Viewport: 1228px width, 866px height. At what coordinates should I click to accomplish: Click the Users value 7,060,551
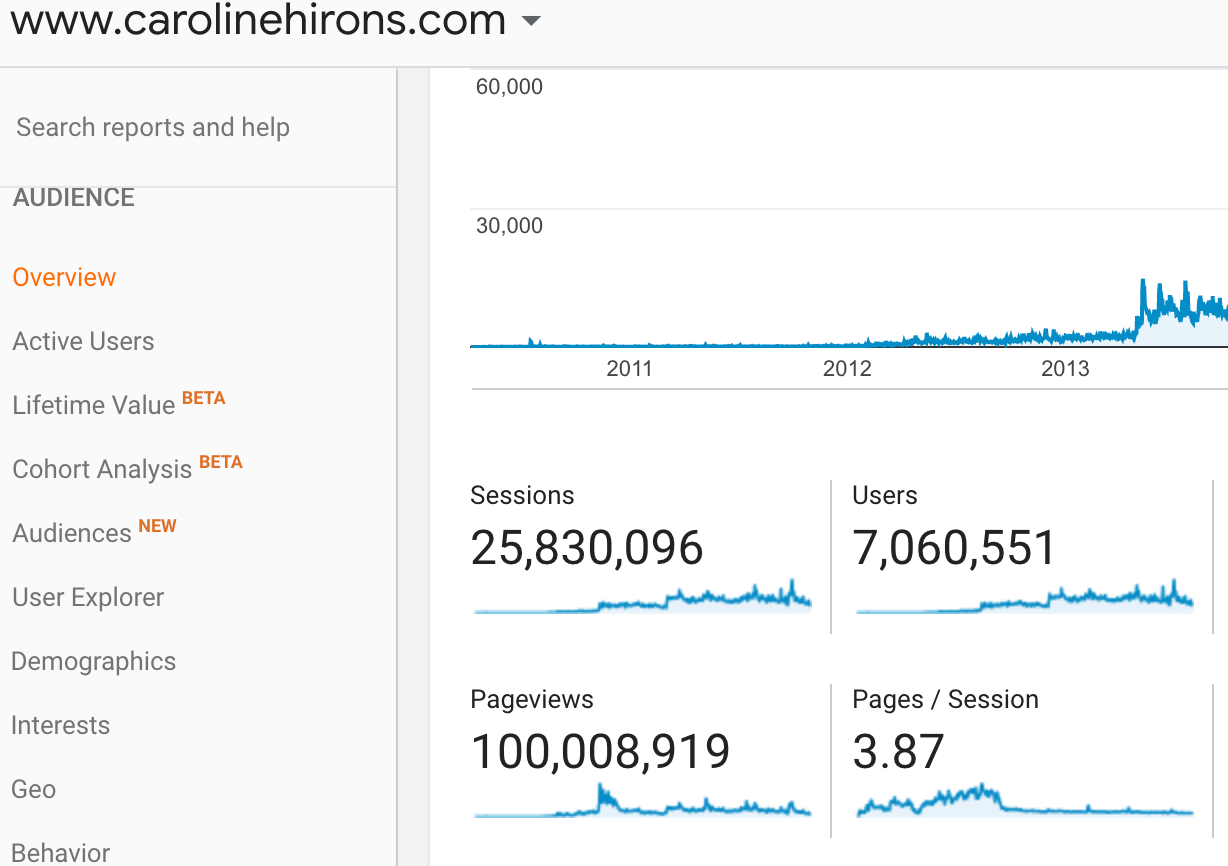(954, 549)
